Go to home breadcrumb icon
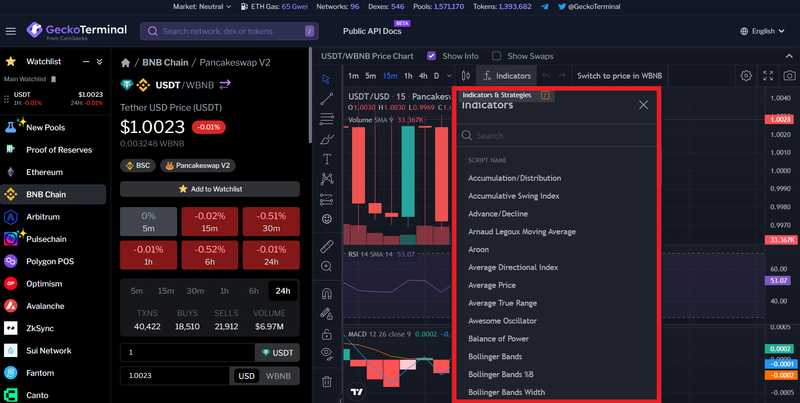The width and height of the screenshot is (800, 403). tap(126, 63)
